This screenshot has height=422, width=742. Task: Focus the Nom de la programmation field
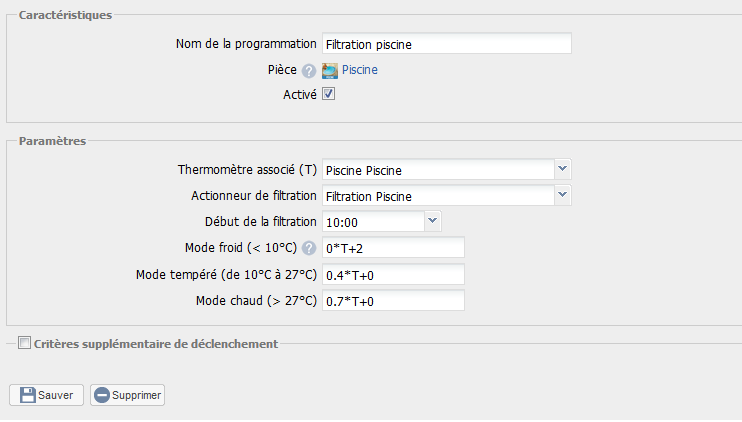click(x=447, y=44)
